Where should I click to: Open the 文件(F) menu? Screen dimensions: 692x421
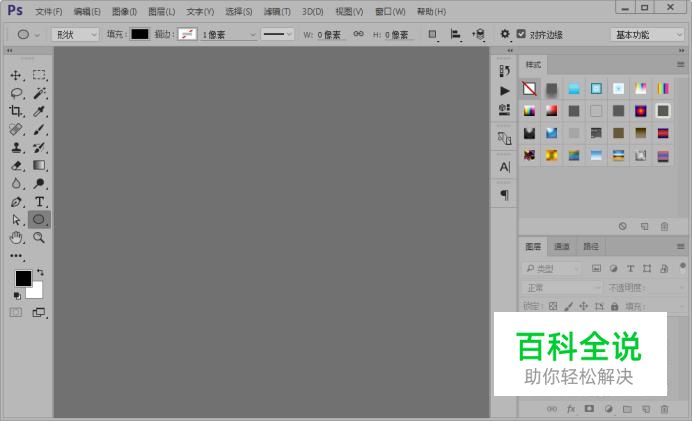click(x=48, y=11)
